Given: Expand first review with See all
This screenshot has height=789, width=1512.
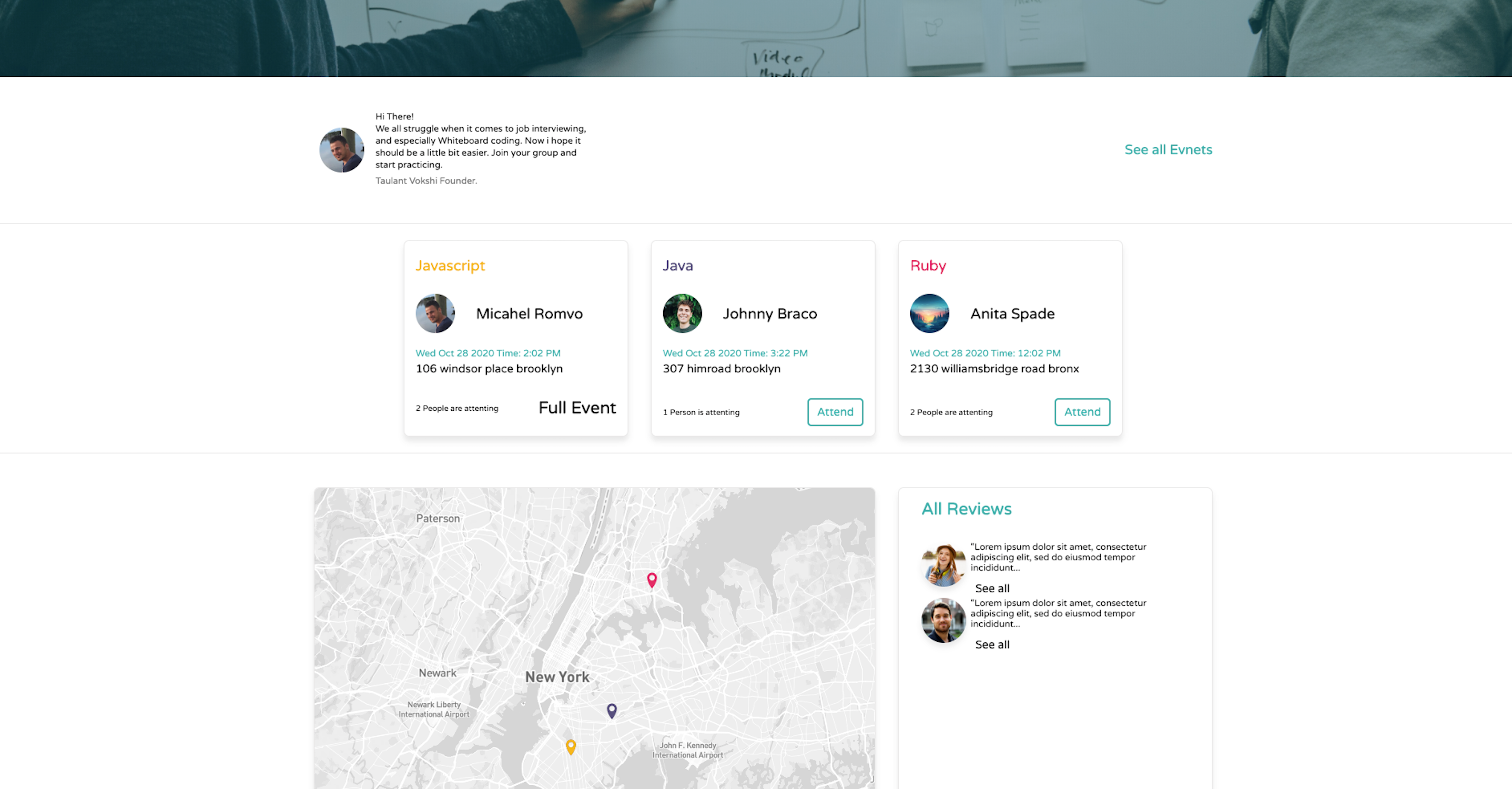Looking at the screenshot, I should click(x=992, y=588).
